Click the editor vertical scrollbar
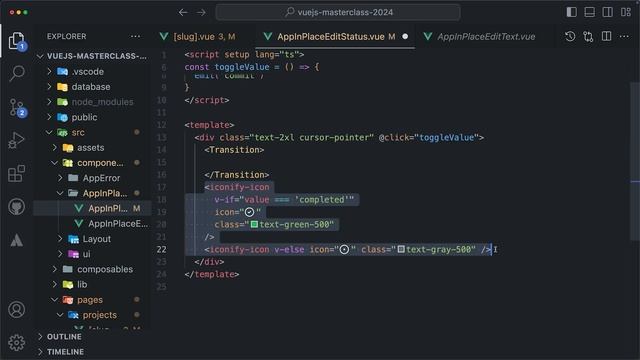The height and width of the screenshot is (360, 640). tap(635, 163)
